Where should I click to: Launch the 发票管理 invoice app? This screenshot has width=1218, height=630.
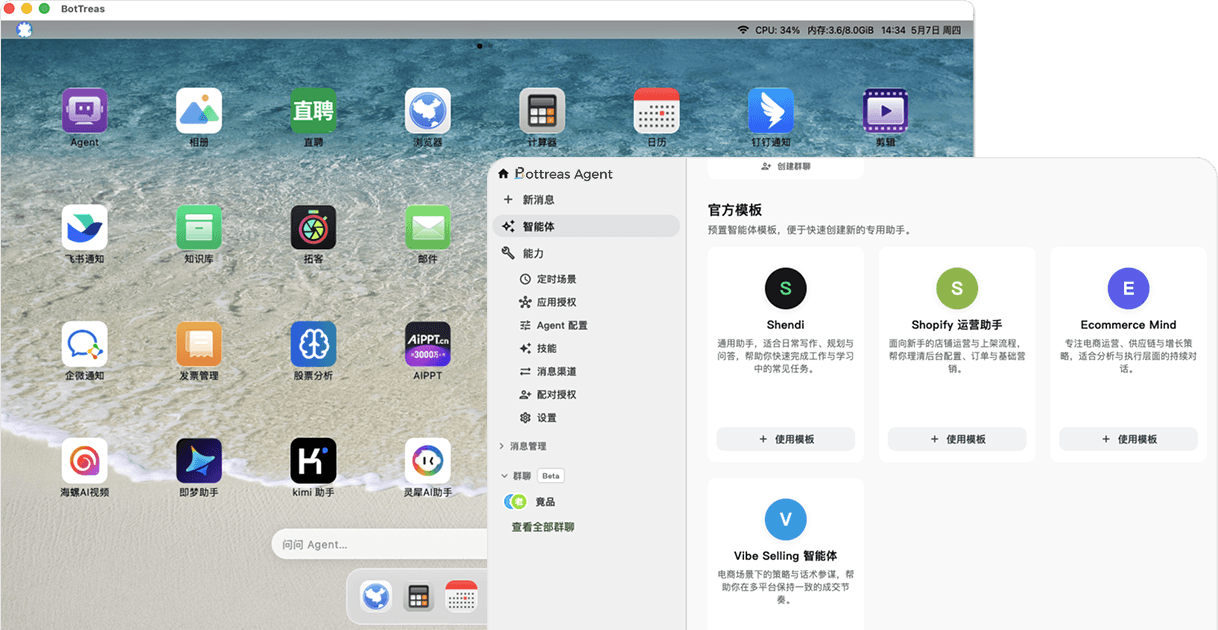coord(199,344)
